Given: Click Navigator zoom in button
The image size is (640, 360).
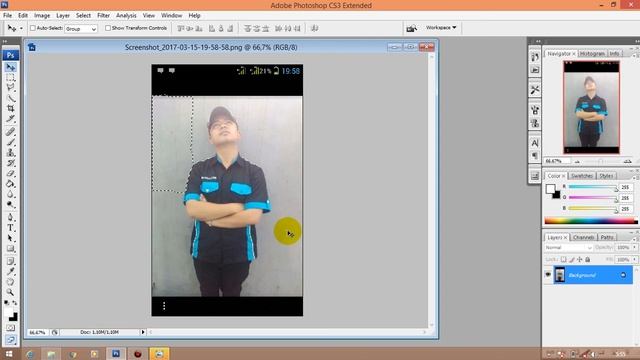Looking at the screenshot, I should point(627,162).
